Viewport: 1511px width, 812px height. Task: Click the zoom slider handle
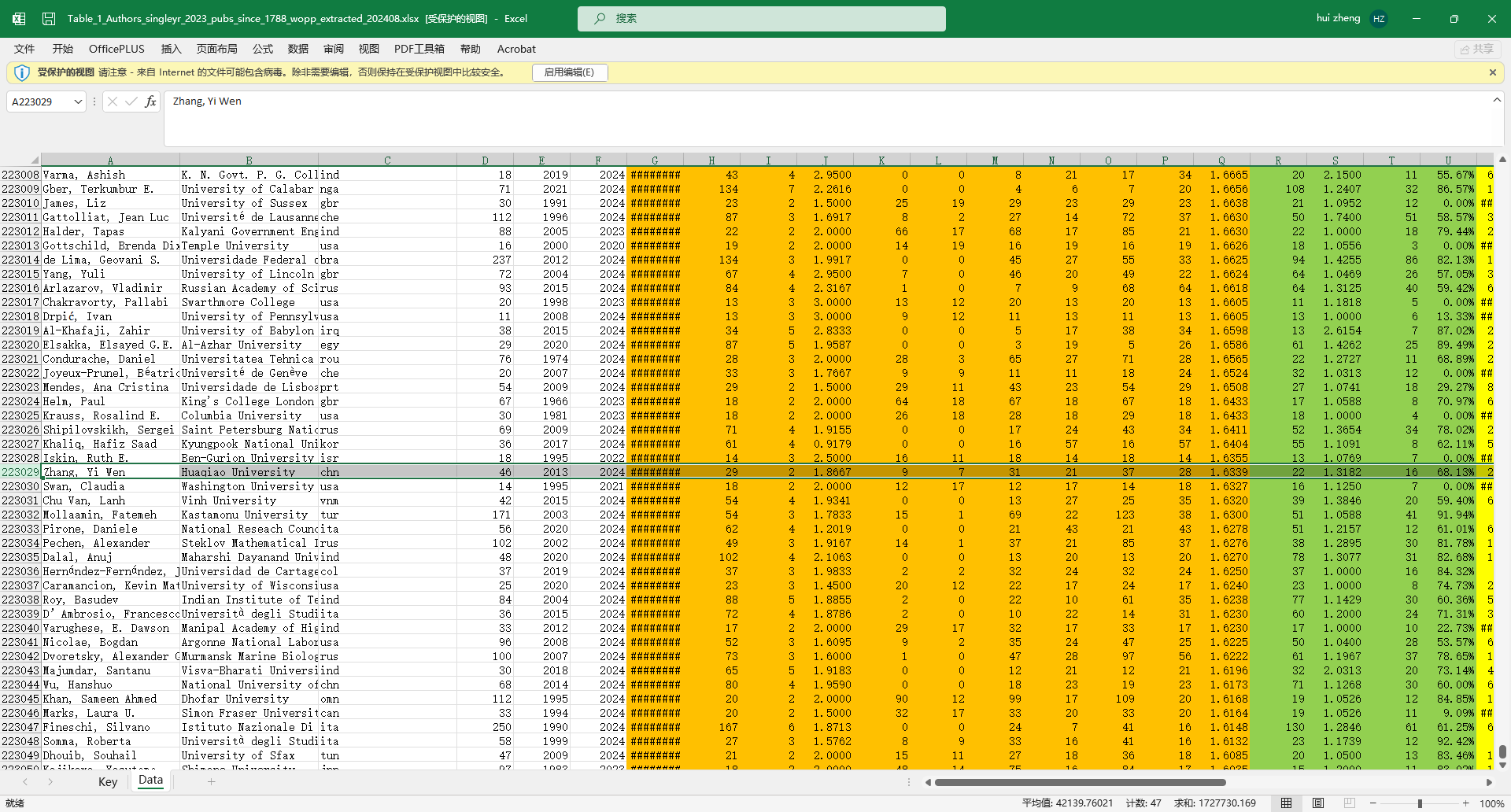pos(1420,803)
